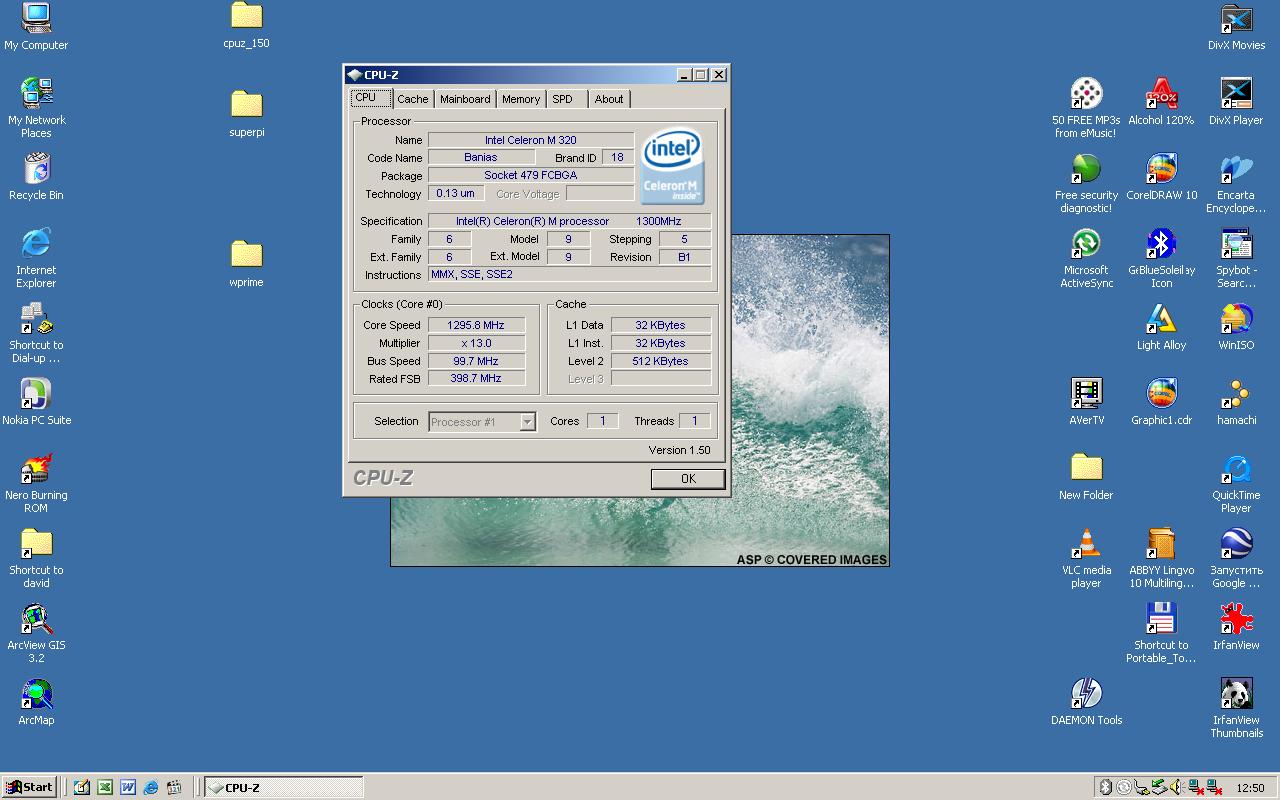Select the WinISO icon

point(1236,326)
